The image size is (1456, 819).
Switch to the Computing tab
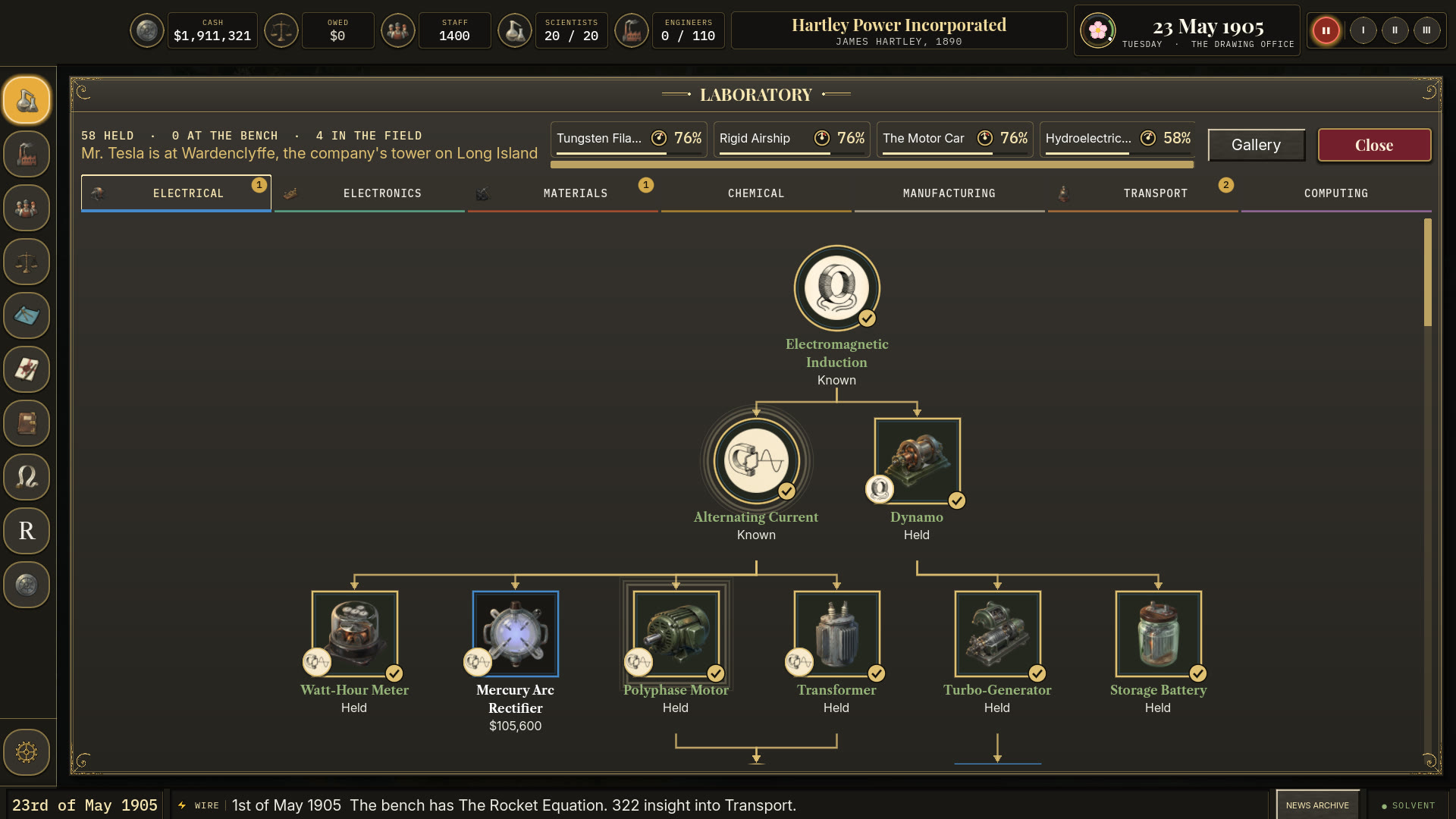[x=1336, y=193]
